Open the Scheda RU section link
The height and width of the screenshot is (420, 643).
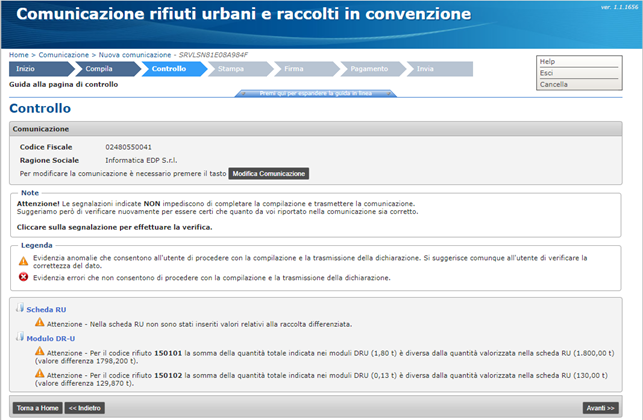(x=47, y=309)
